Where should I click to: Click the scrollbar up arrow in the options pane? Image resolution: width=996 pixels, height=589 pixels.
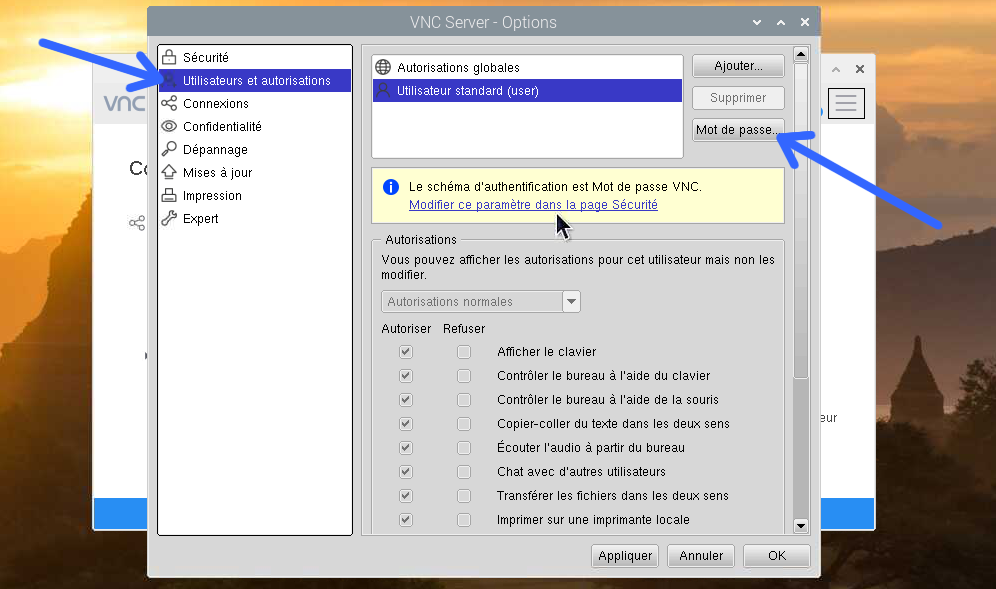[801, 54]
